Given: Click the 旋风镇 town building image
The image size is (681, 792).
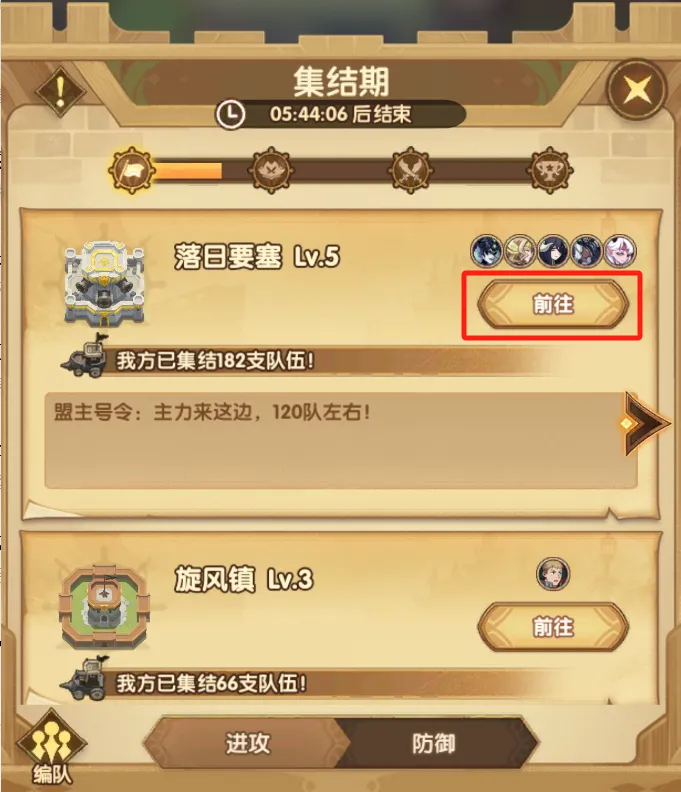Looking at the screenshot, I should pyautogui.click(x=104, y=608).
